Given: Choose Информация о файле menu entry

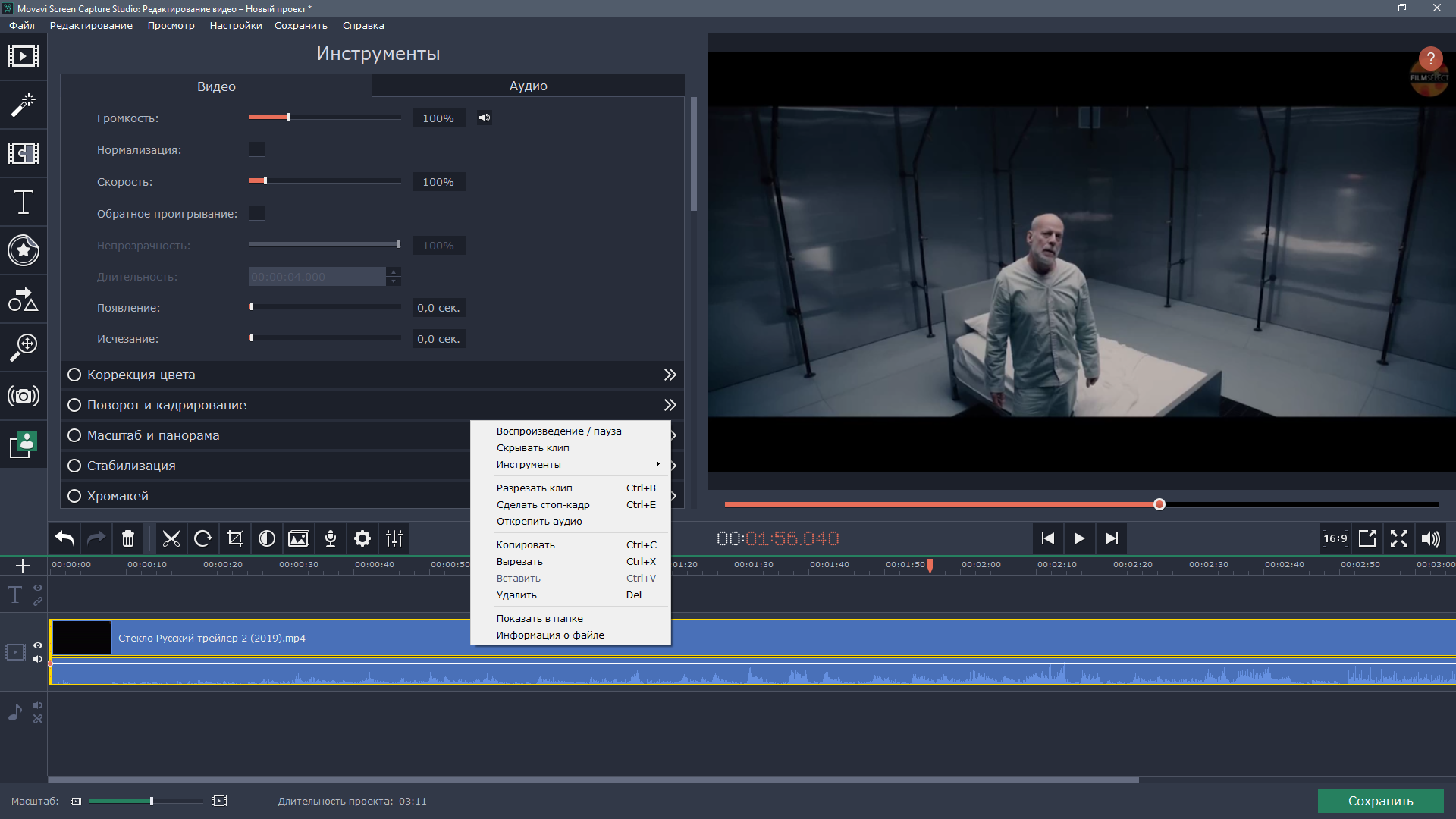Looking at the screenshot, I should (x=570, y=635).
